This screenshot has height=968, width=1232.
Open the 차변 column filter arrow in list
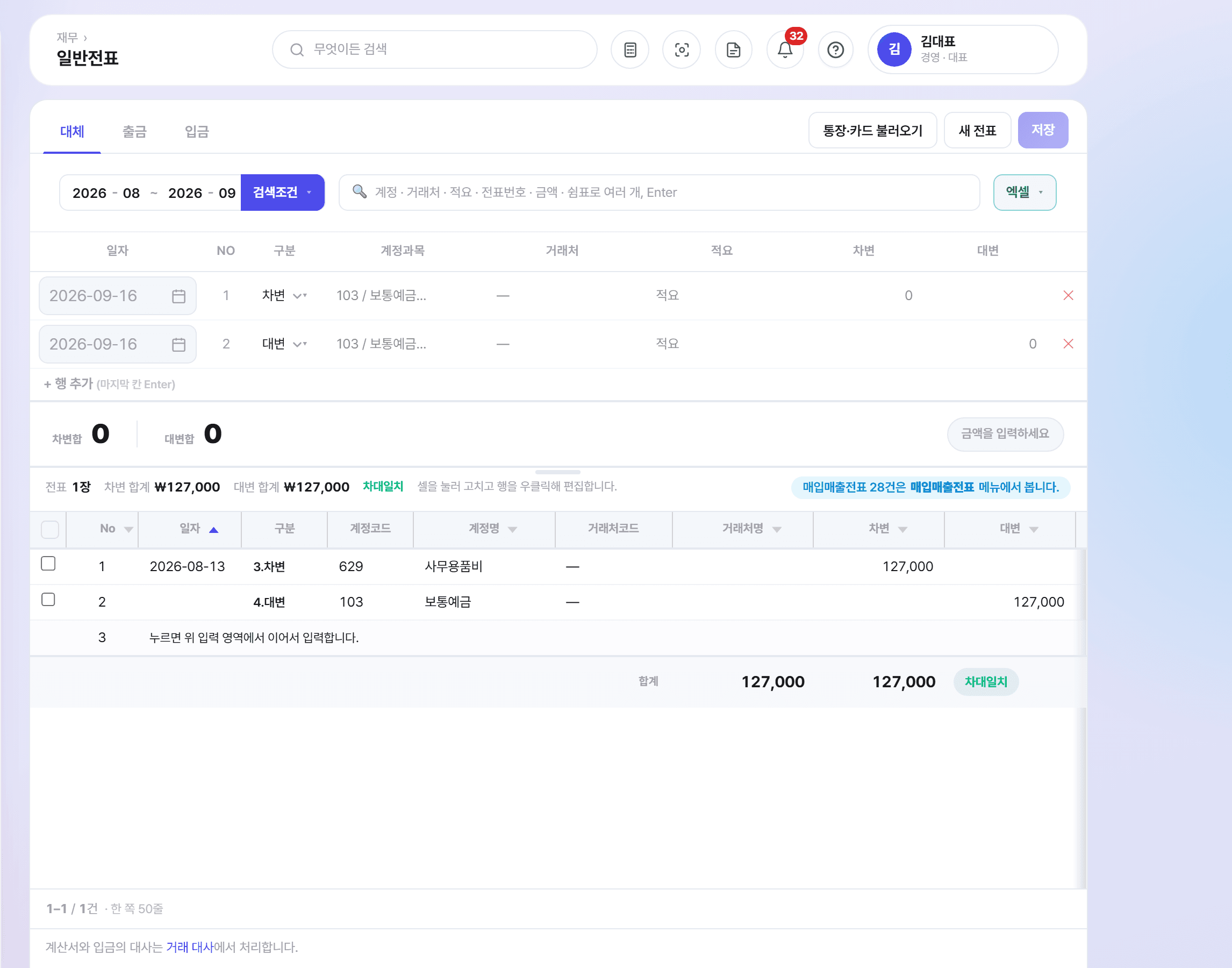click(x=903, y=529)
